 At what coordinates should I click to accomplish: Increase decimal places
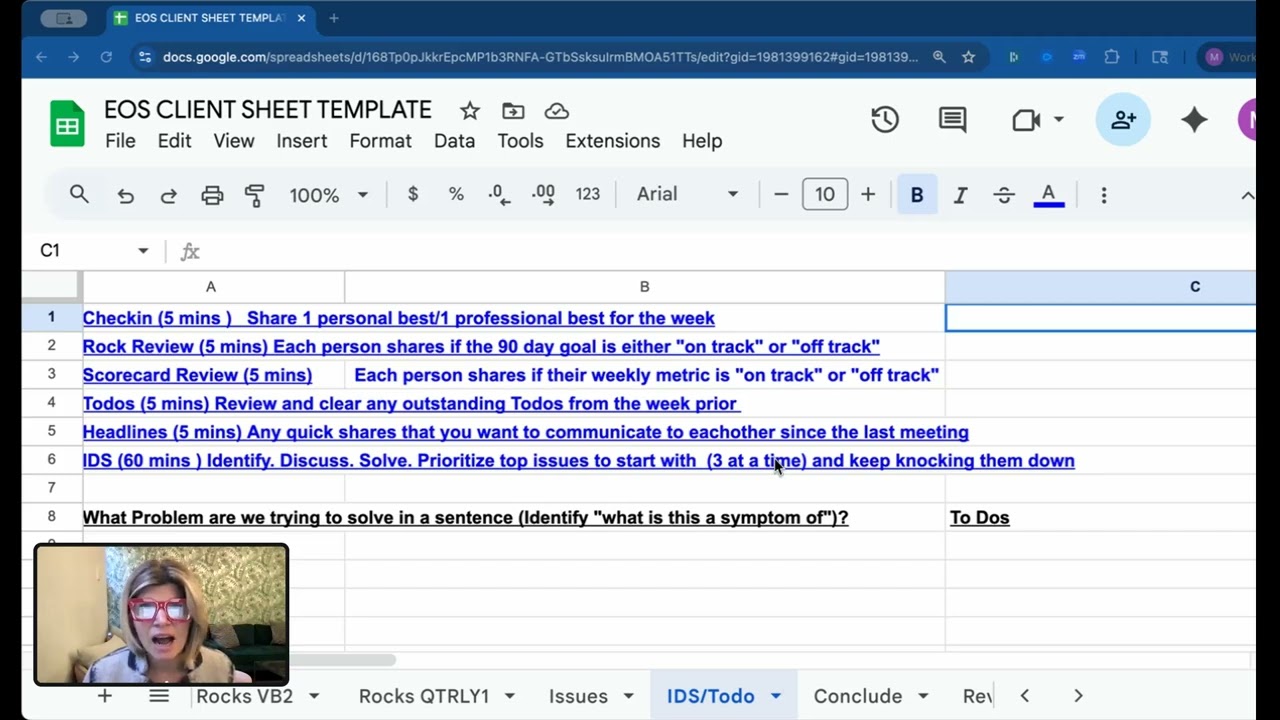pos(544,195)
